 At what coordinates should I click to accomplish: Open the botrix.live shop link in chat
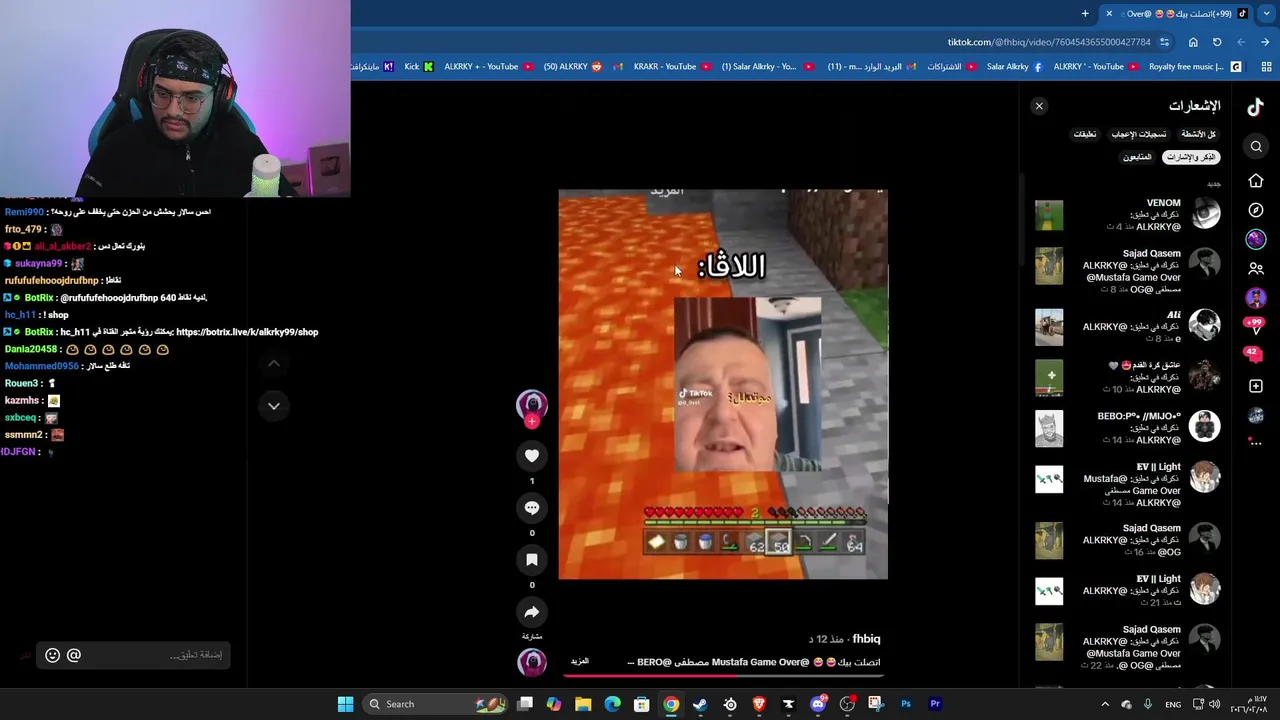click(247, 332)
